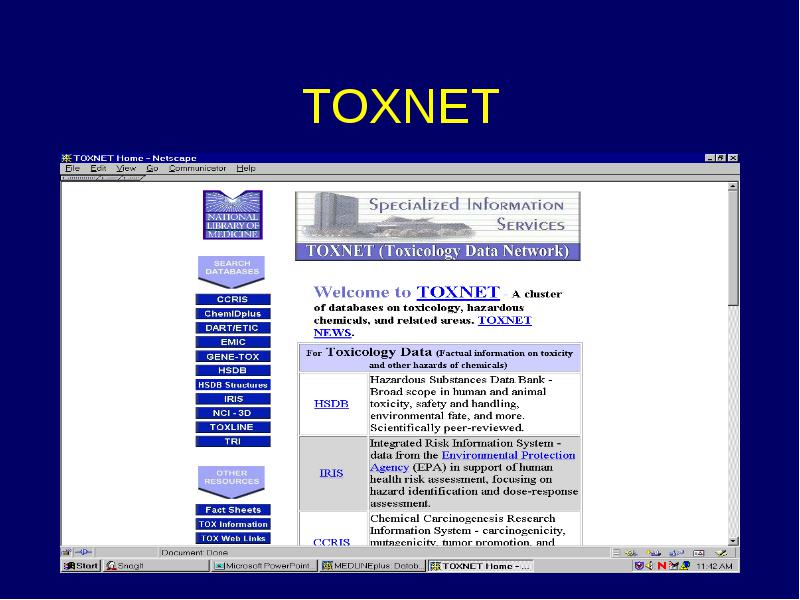Choose the GENE-TOX database button
Image resolution: width=800 pixels, height=600 pixels.
(x=233, y=357)
